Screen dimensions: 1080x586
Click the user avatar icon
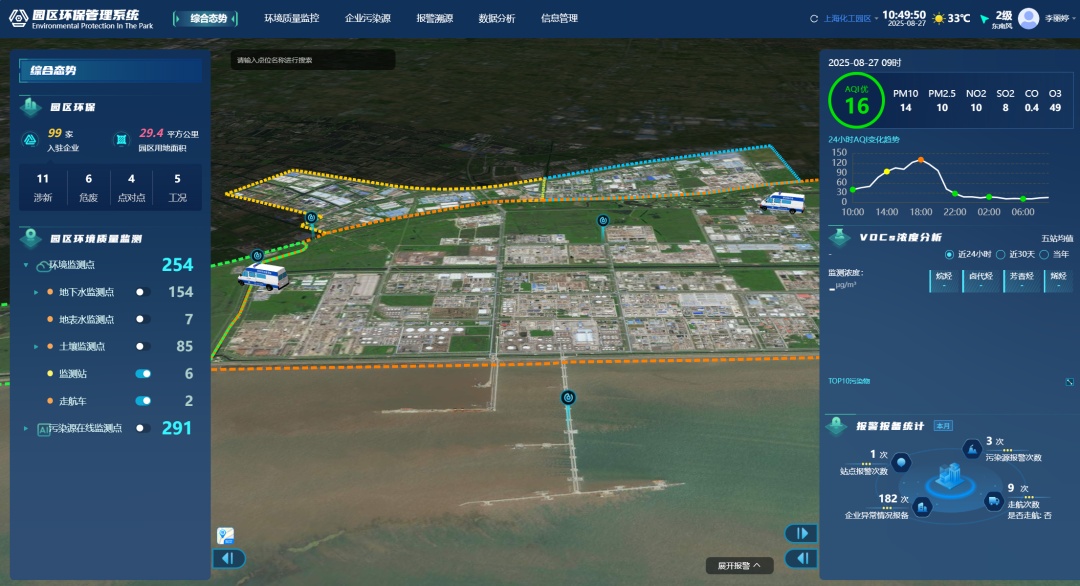(x=1028, y=18)
